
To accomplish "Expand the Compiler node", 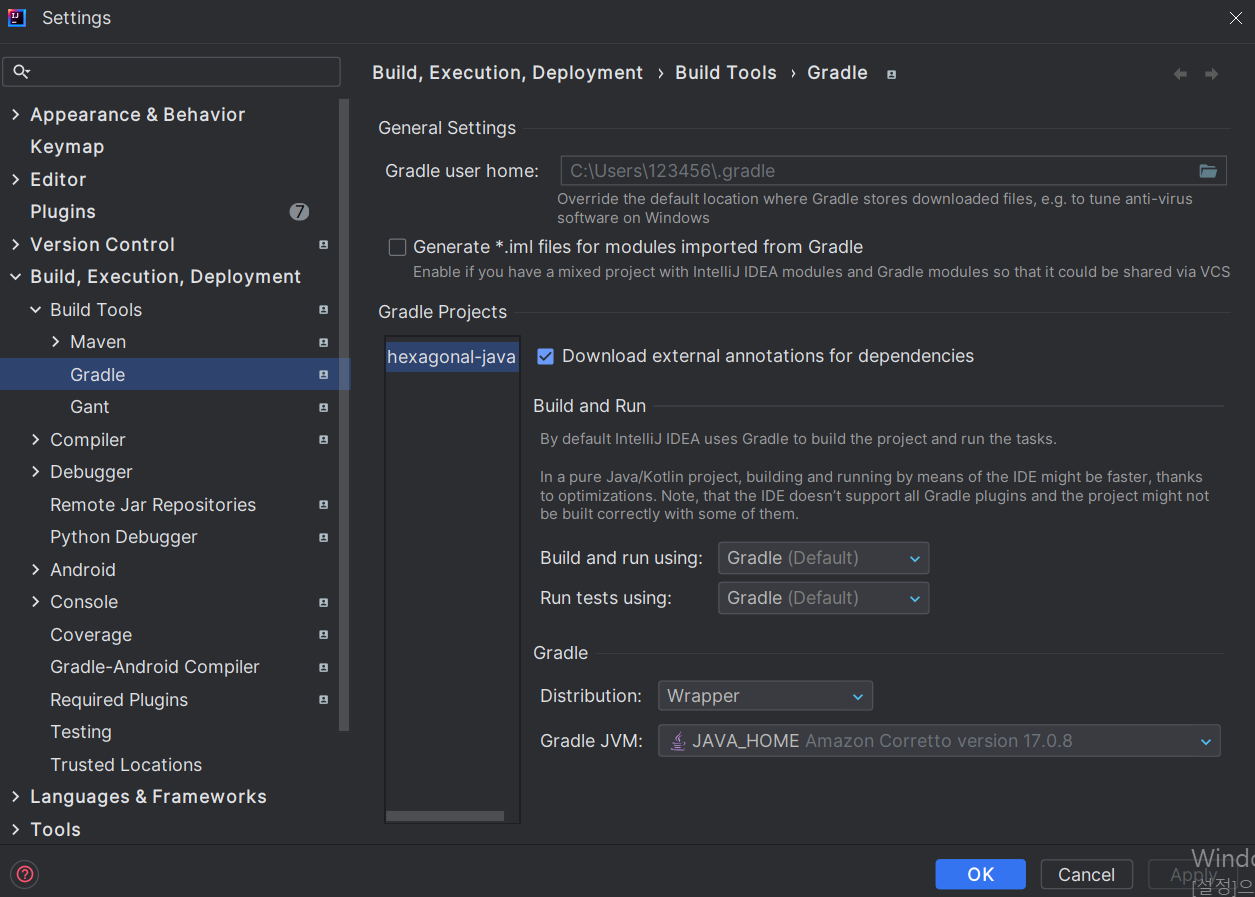I will 35,440.
